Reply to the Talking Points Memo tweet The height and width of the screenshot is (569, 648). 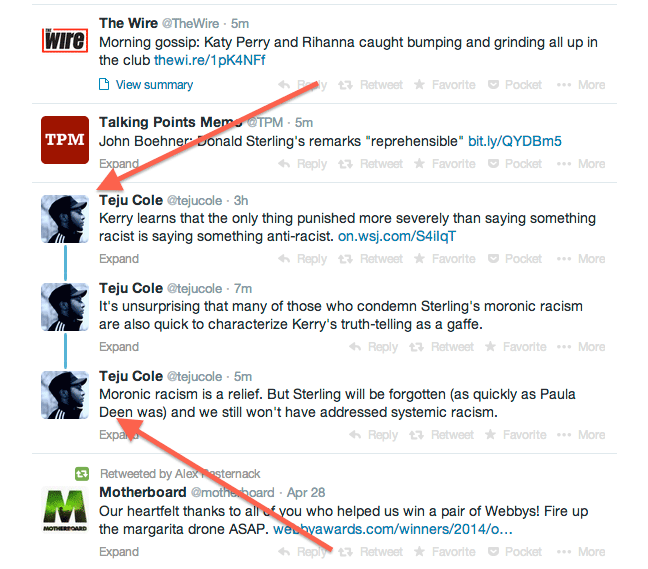302,164
